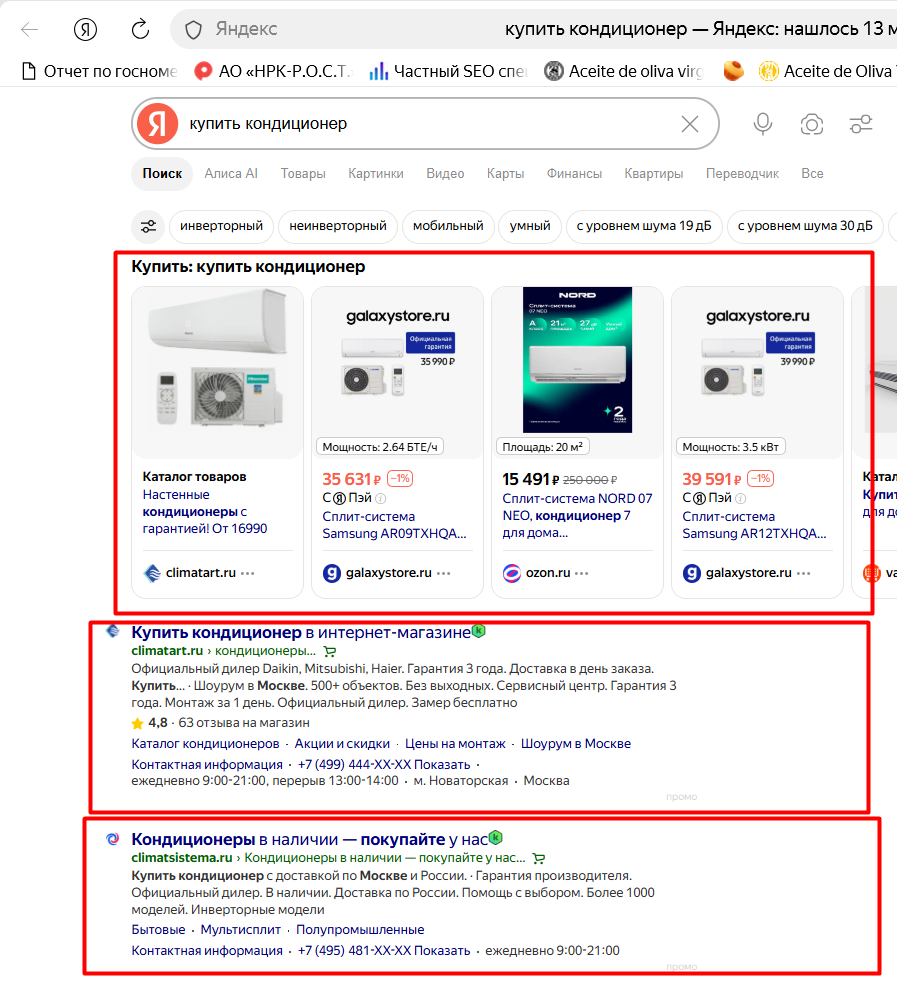Image resolution: width=897 pixels, height=992 pixels.
Task: Open the three-dots menu next to climatart.ru
Action: pyautogui.click(x=248, y=573)
